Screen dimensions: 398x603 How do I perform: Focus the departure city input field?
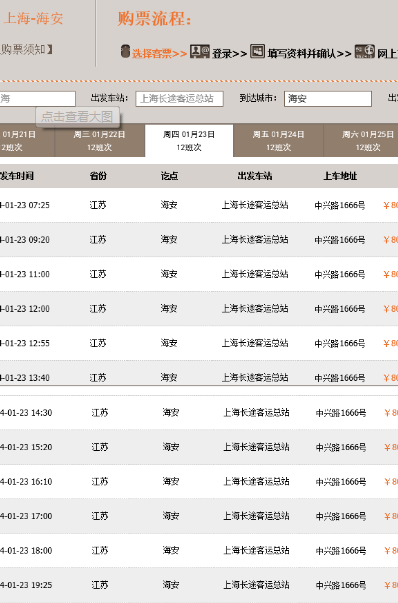pos(38,98)
